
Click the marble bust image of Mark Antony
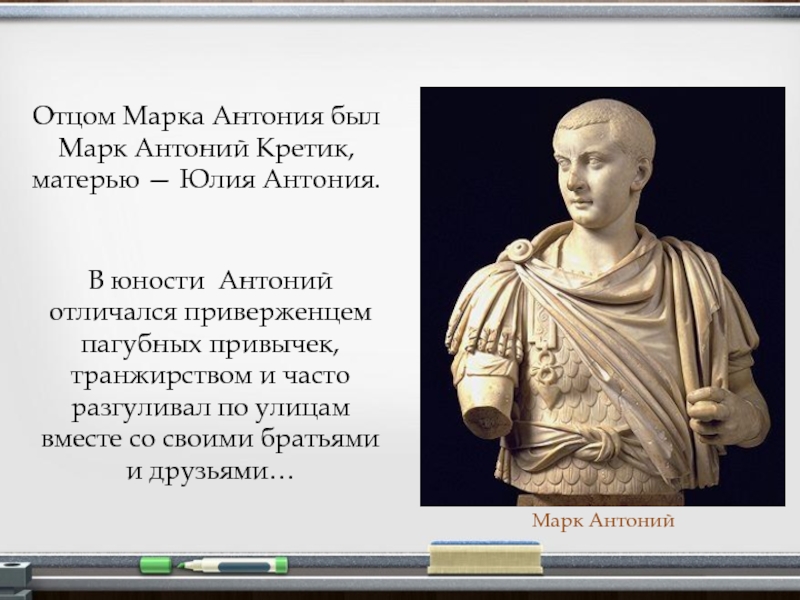[602, 296]
